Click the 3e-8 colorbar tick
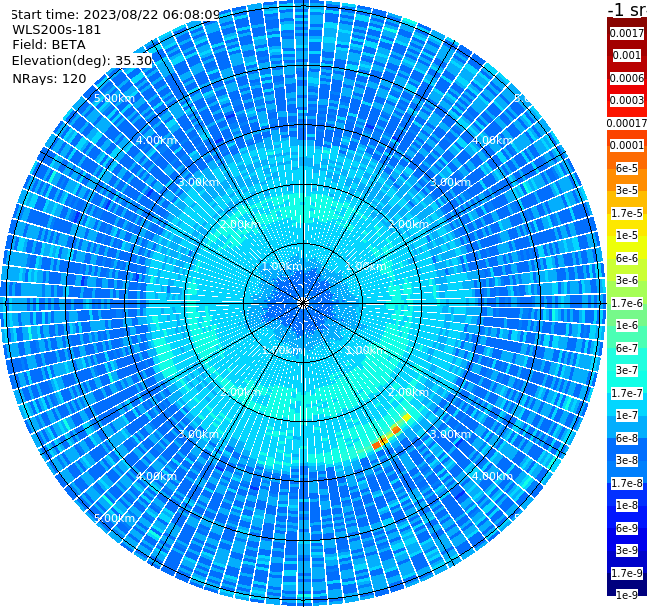This screenshot has width=647, height=607. tap(626, 460)
